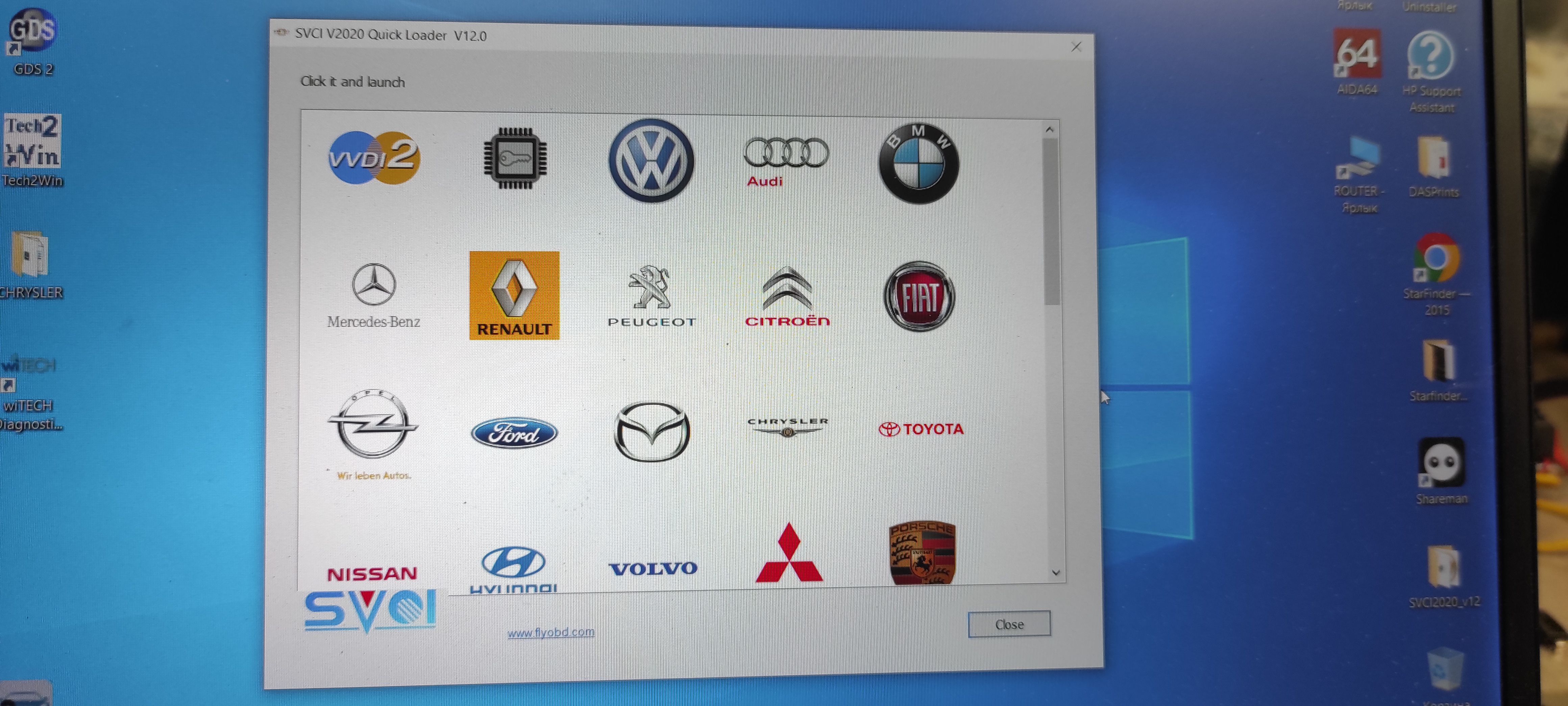Select the Mazda emblem icon
This screenshot has height=706, width=1568.
tap(651, 431)
